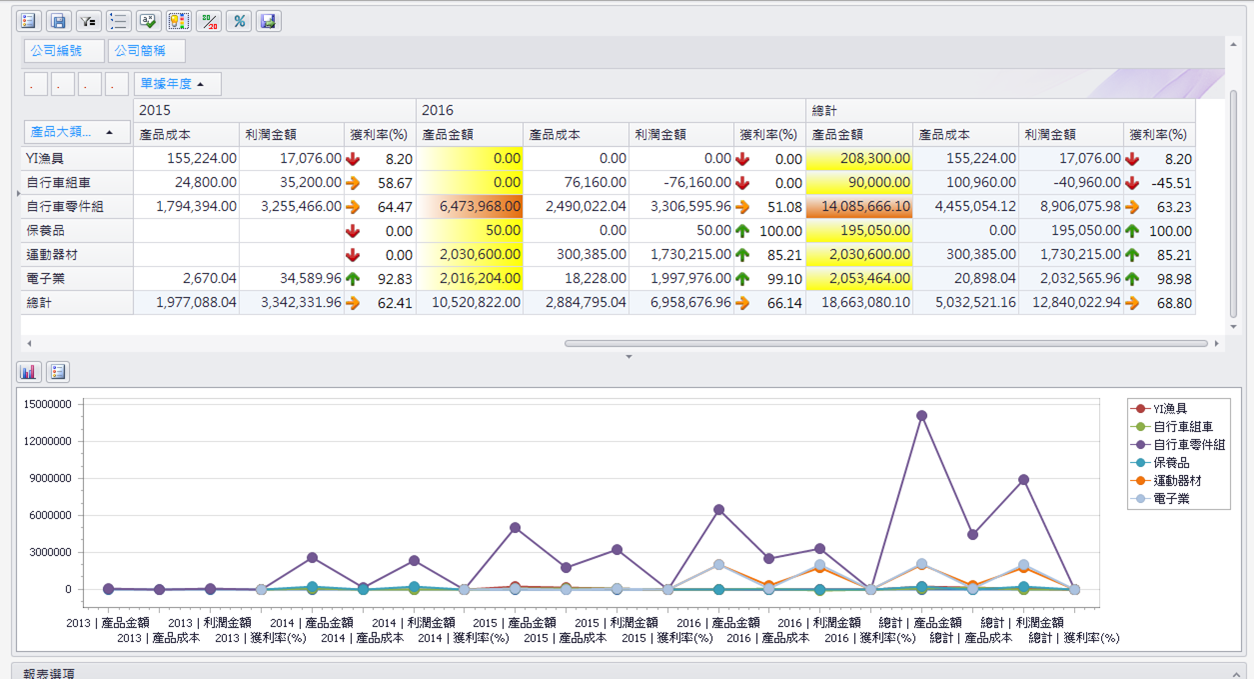Click the 自行車零件組 legend entry

pos(1178,445)
